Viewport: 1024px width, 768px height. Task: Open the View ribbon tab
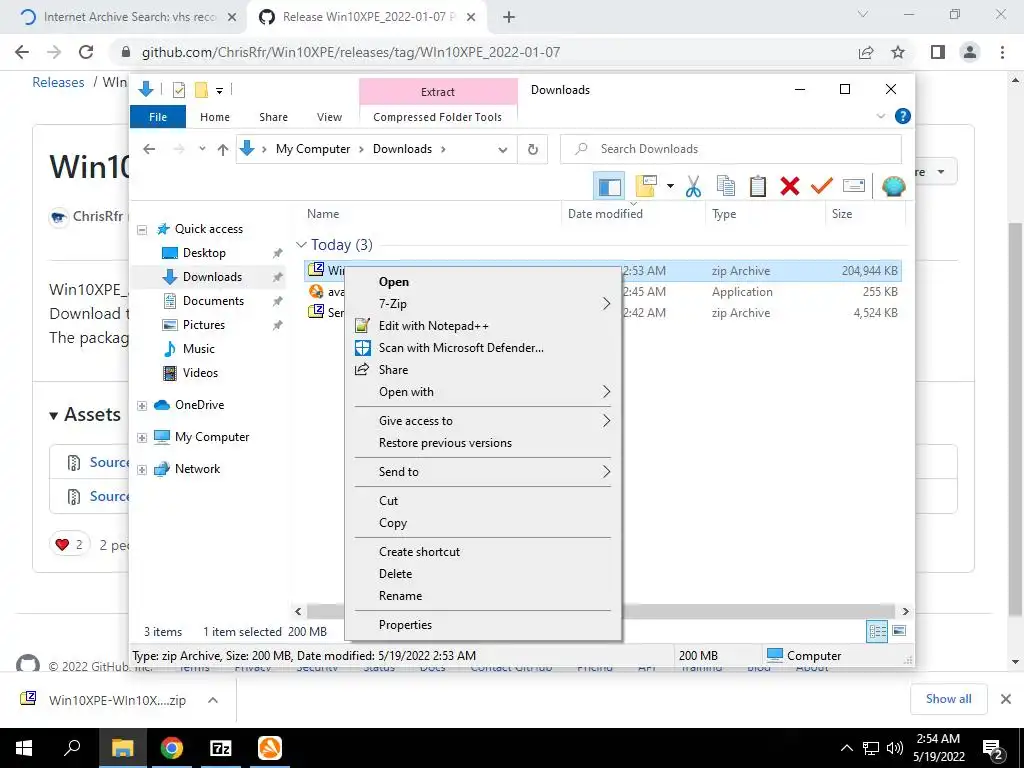coord(329,117)
